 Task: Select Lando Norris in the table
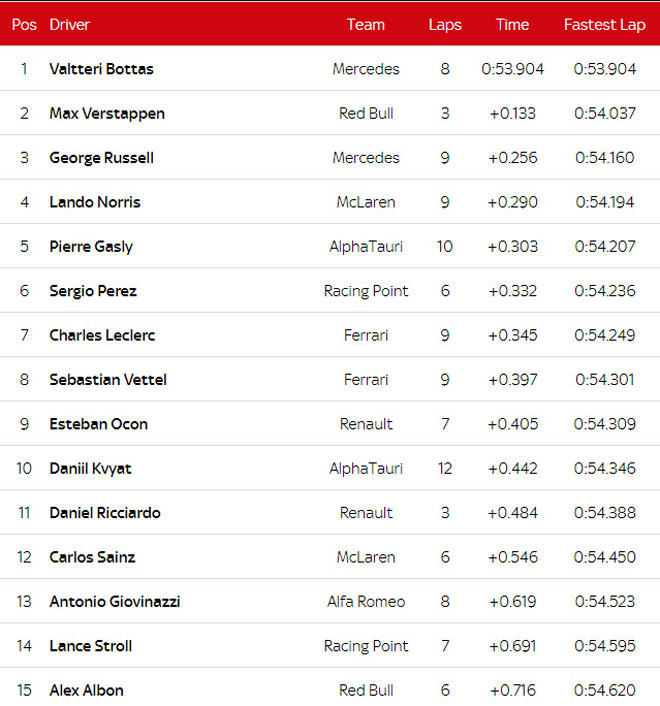click(95, 202)
